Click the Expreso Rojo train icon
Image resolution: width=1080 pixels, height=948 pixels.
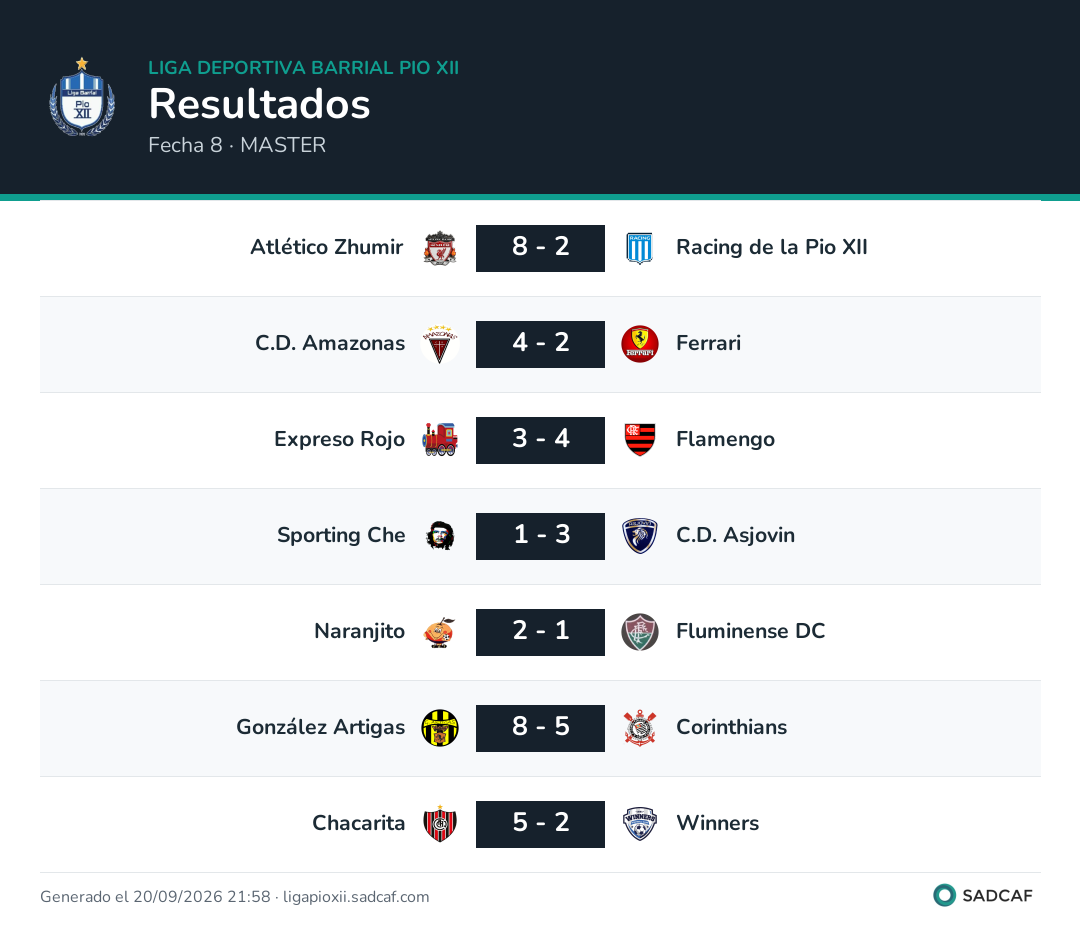pos(439,440)
